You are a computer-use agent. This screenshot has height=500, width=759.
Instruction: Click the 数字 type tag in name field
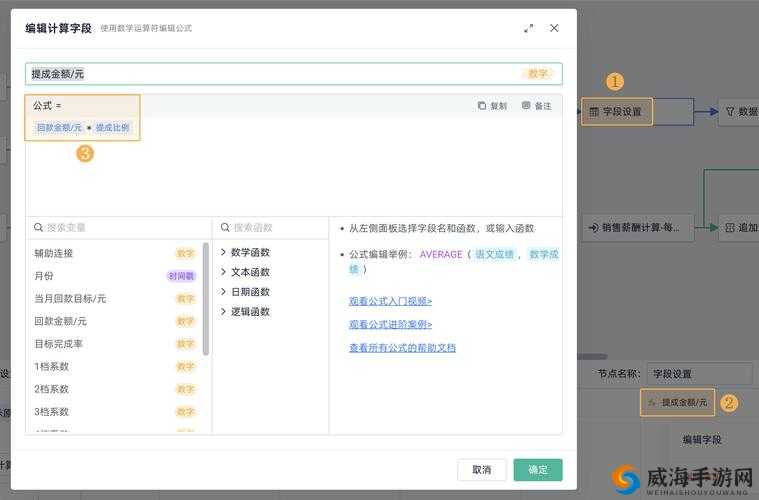537,74
